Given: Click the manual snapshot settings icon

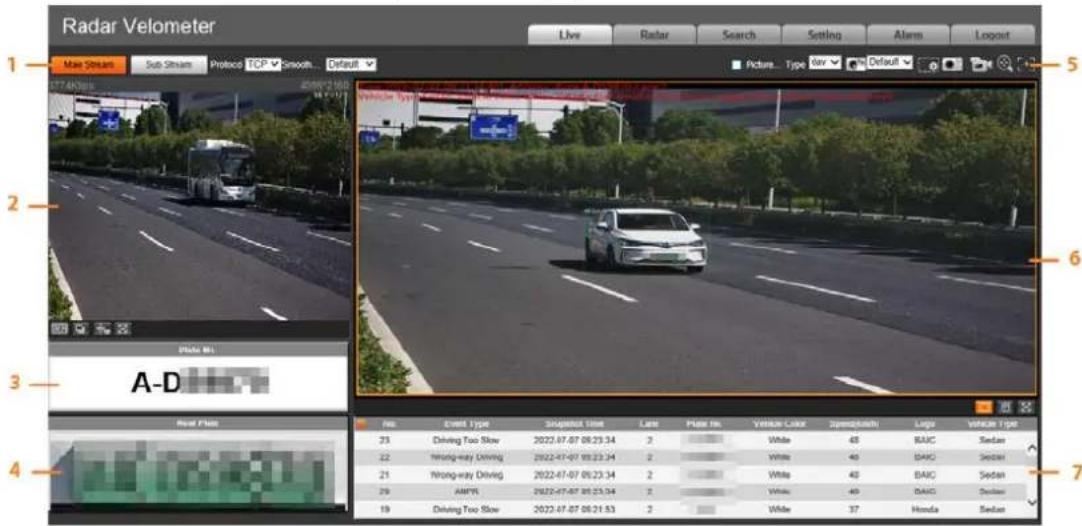Looking at the screenshot, I should [927, 65].
